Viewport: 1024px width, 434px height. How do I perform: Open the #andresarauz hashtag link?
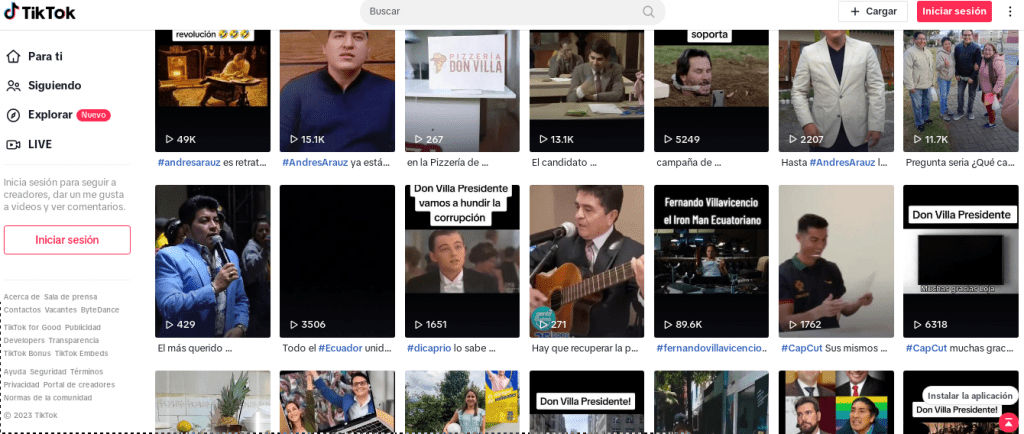[189, 162]
